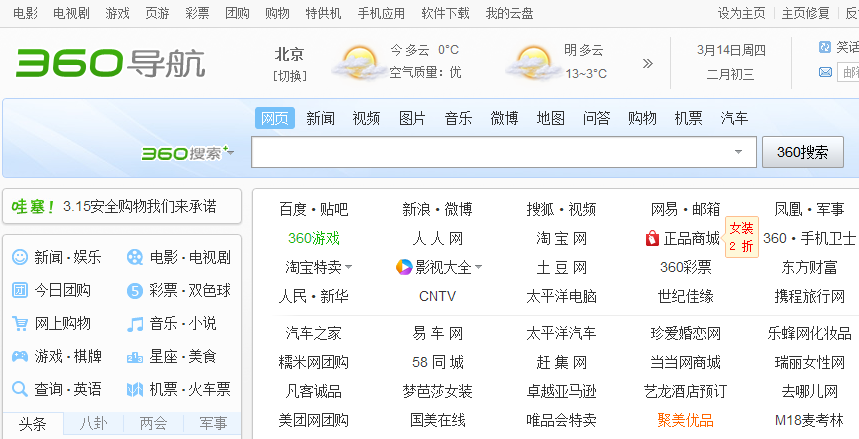Image resolution: width=859 pixels, height=439 pixels.
Task: Click the envelope mail icon
Action: click(825, 72)
